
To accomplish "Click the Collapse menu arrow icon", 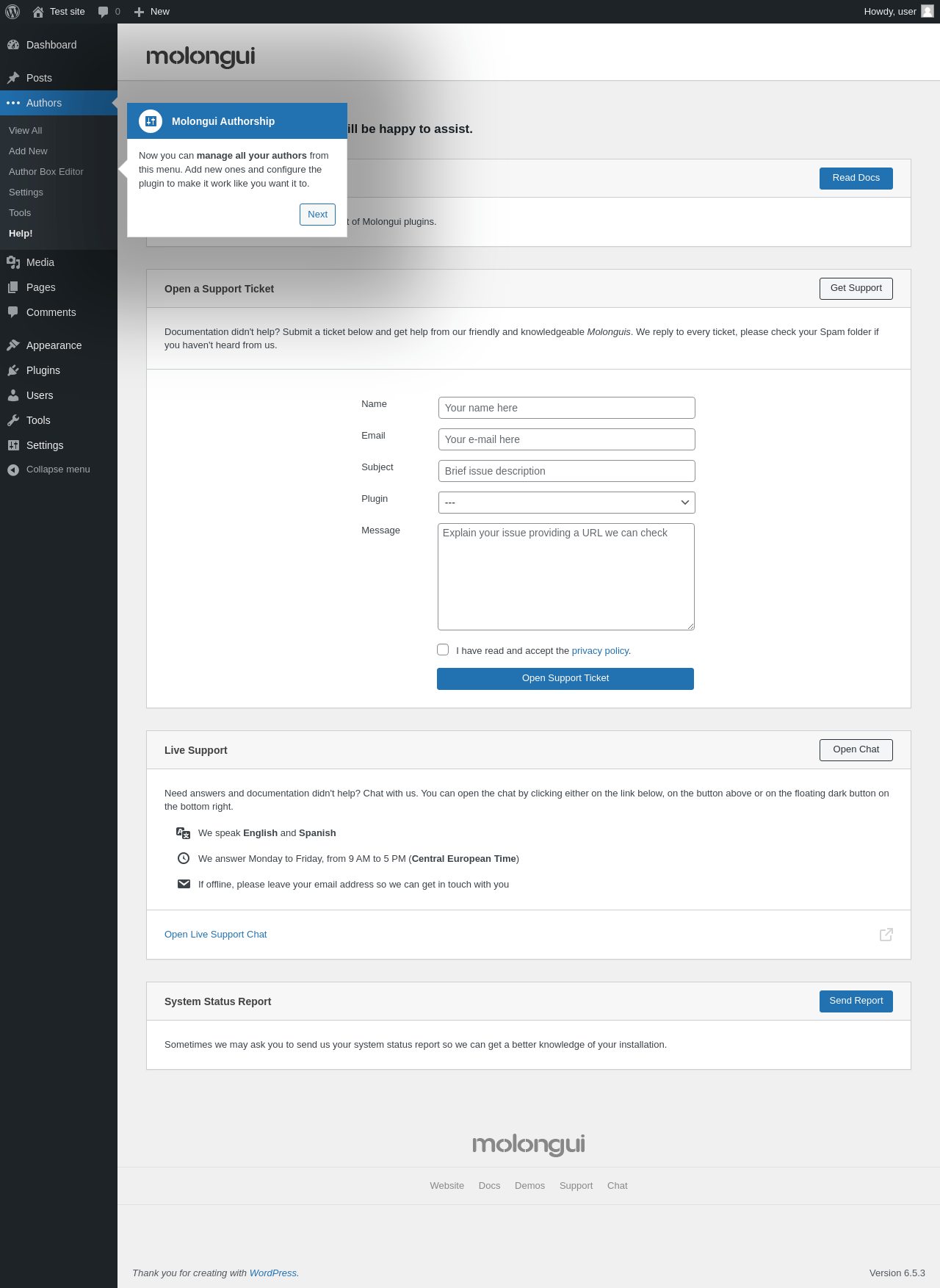I will tap(13, 469).
